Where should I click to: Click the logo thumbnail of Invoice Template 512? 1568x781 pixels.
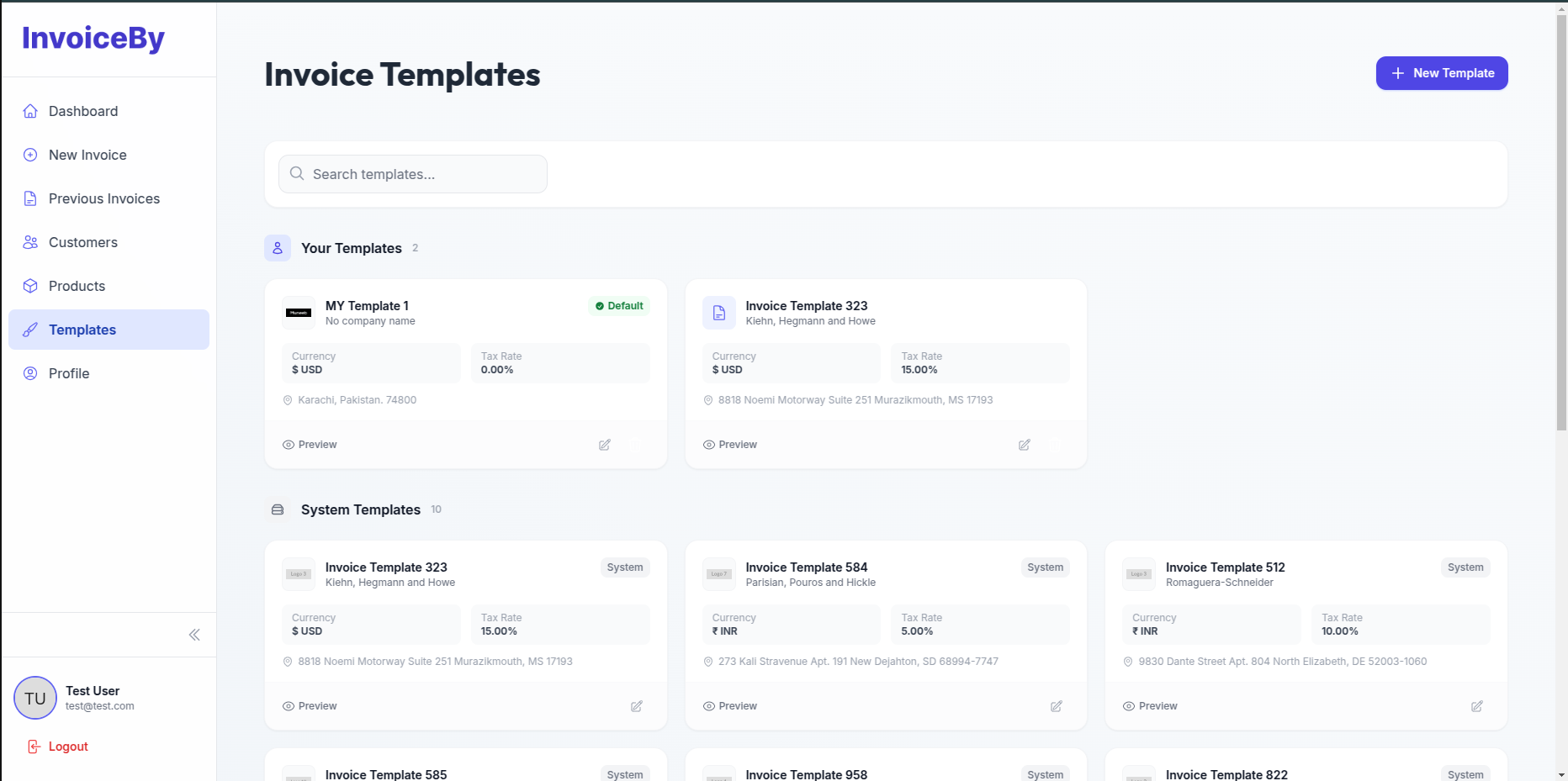coord(1139,574)
